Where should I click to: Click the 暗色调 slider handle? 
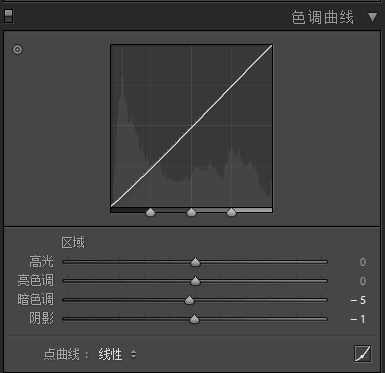click(x=189, y=300)
